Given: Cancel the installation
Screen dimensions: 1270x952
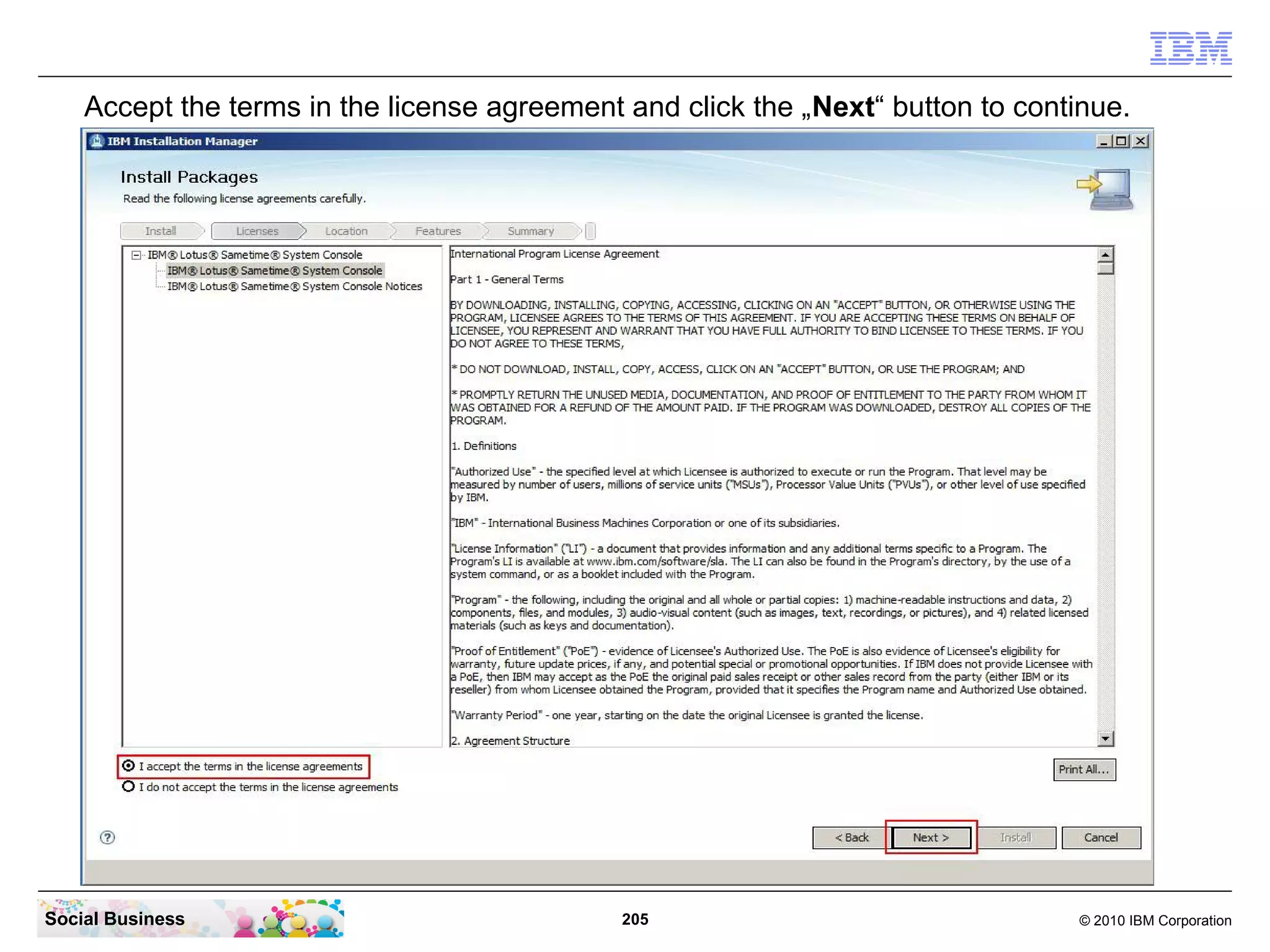Looking at the screenshot, I should pos(1101,837).
